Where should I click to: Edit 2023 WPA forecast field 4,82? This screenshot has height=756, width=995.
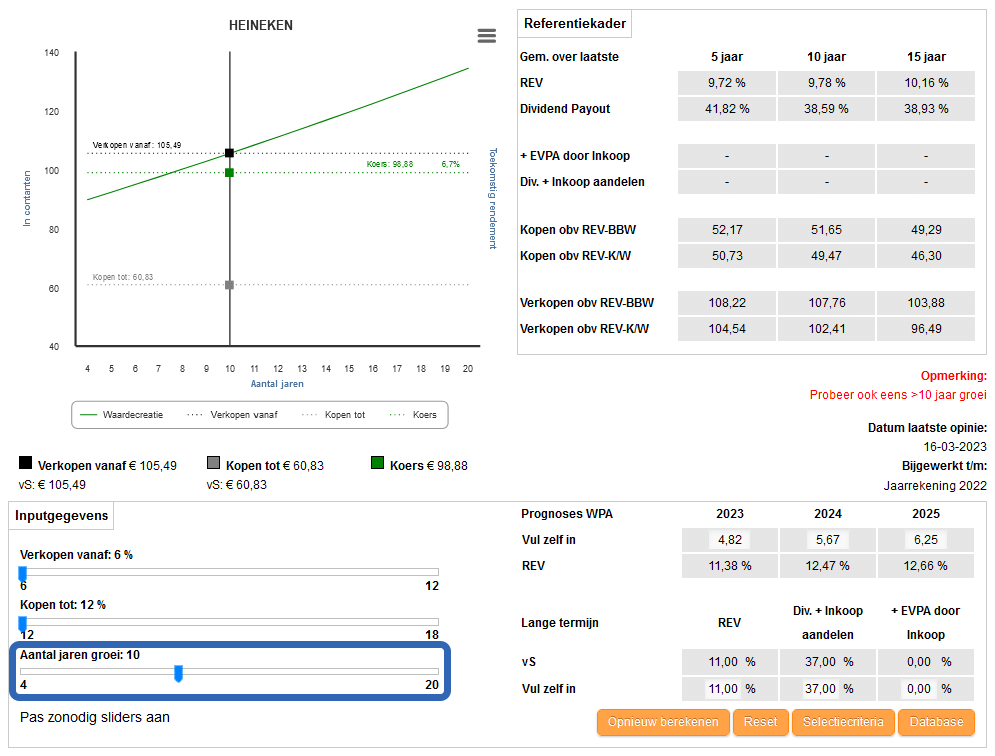(x=730, y=540)
